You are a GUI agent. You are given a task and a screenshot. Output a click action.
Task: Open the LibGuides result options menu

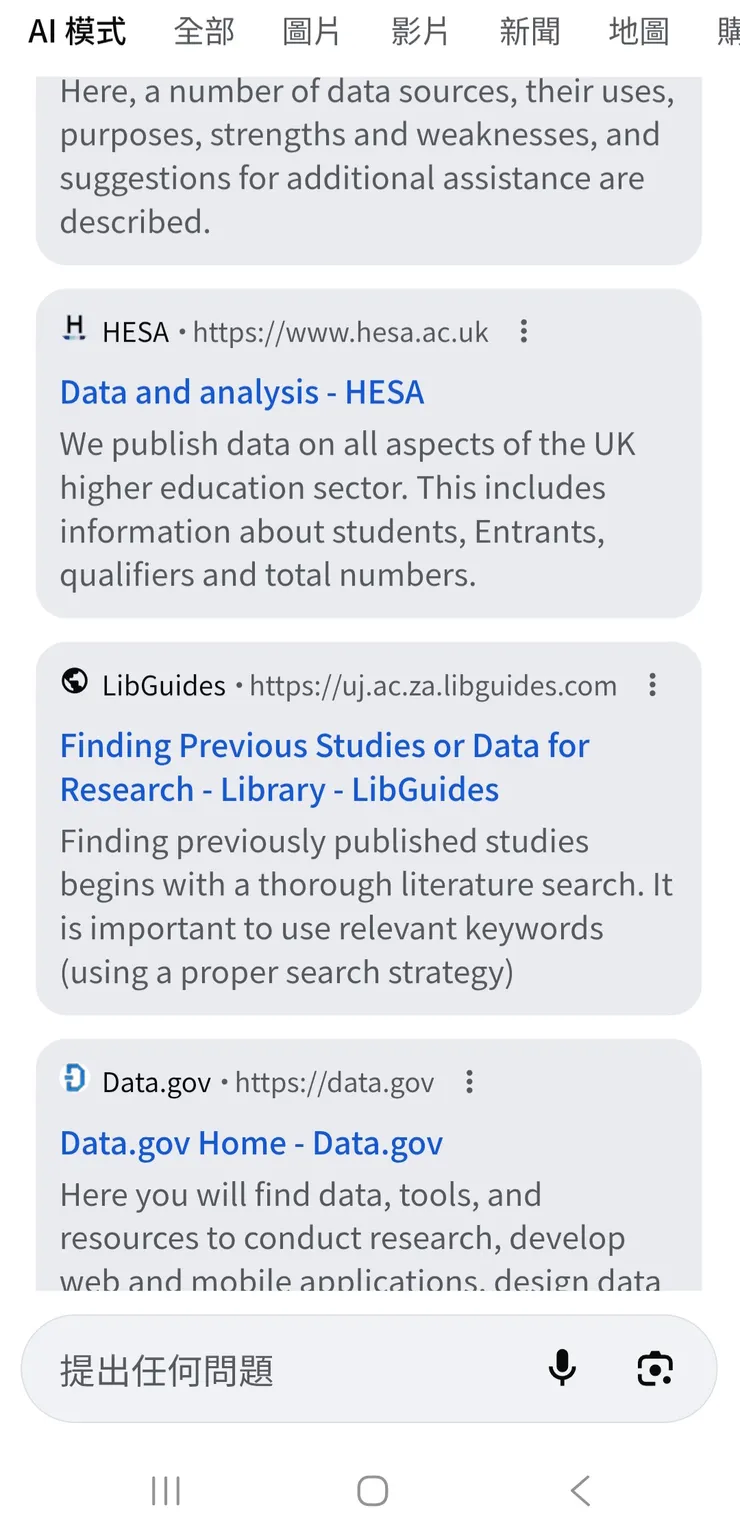click(652, 685)
